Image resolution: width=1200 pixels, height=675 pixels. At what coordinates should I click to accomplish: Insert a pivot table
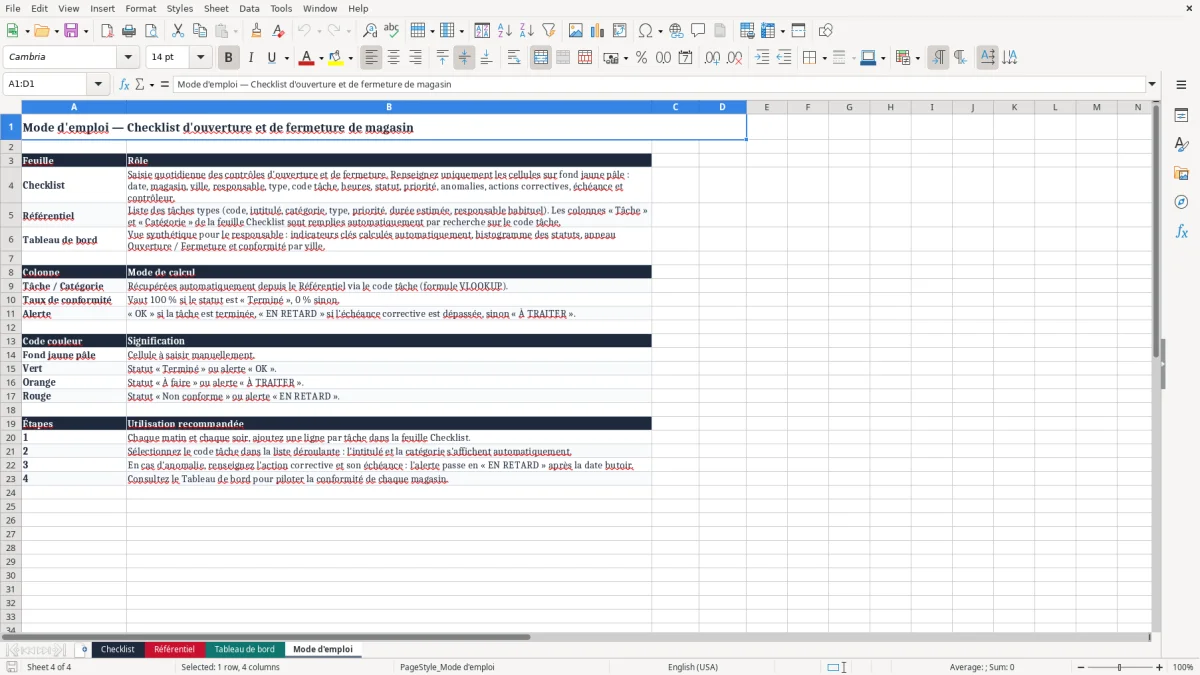619,31
